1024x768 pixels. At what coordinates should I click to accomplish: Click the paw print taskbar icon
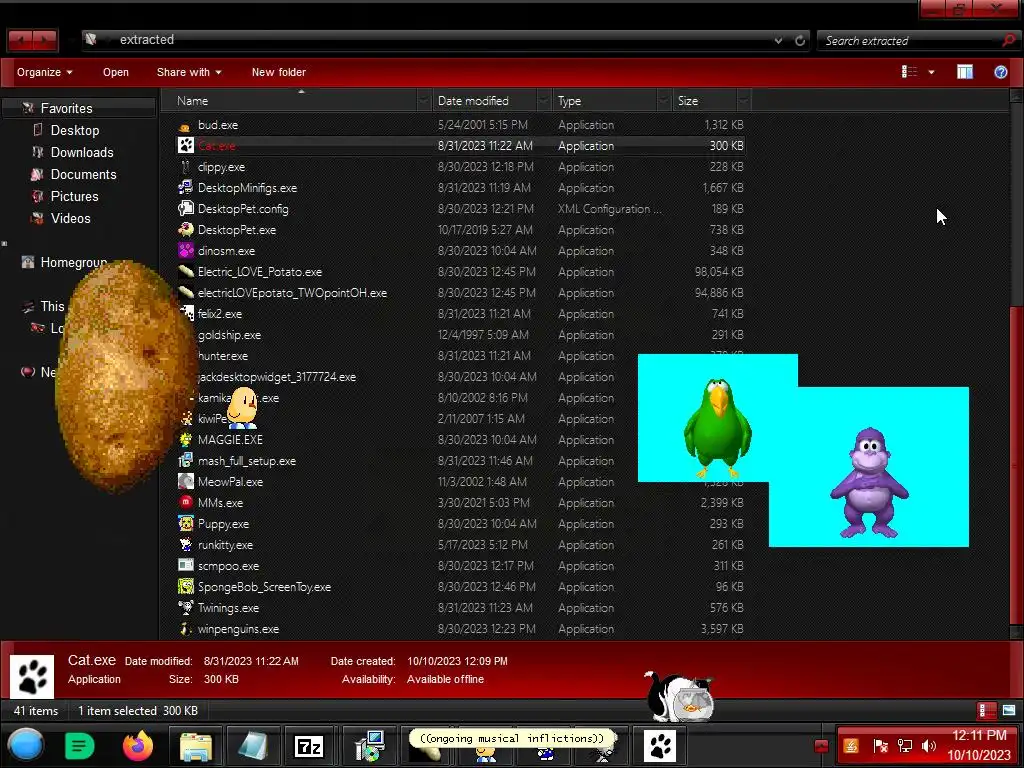(660, 746)
